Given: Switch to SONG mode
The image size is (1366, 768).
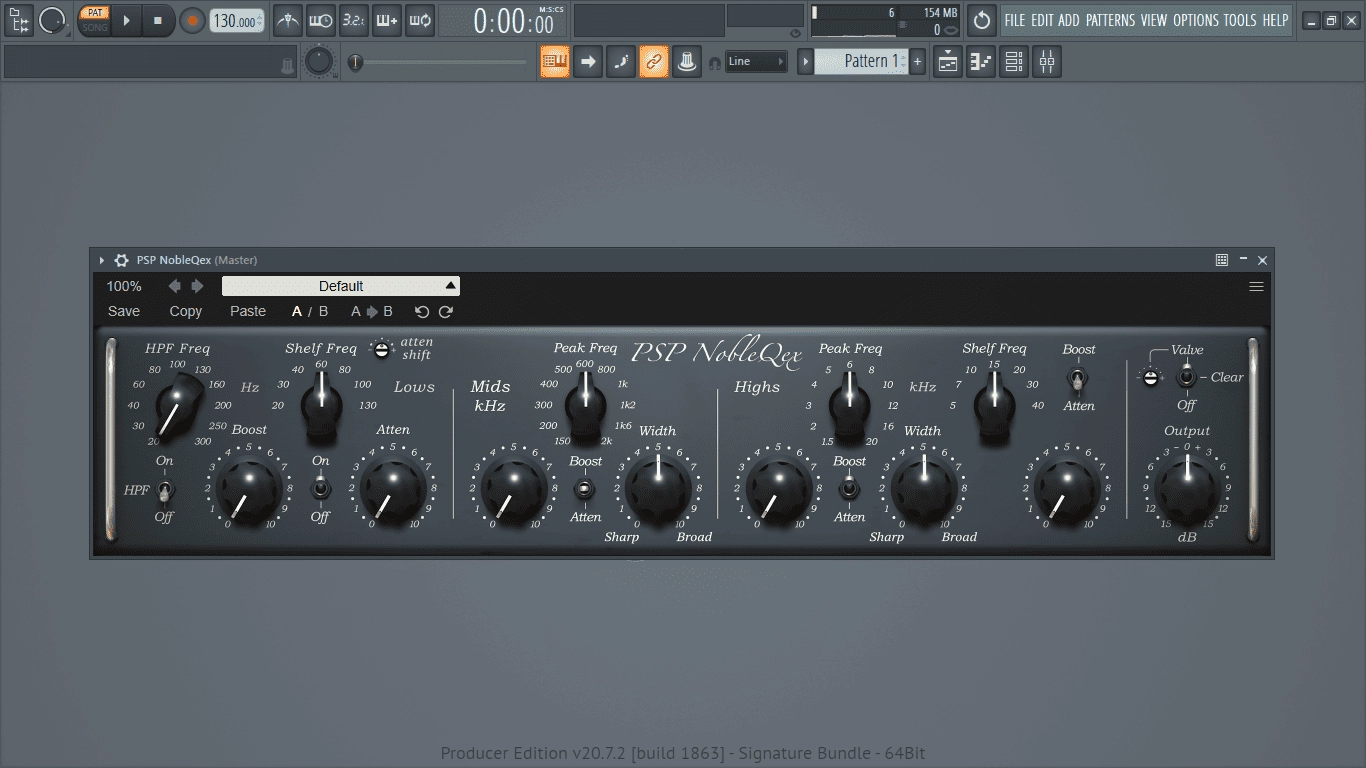Looking at the screenshot, I should click(94, 27).
